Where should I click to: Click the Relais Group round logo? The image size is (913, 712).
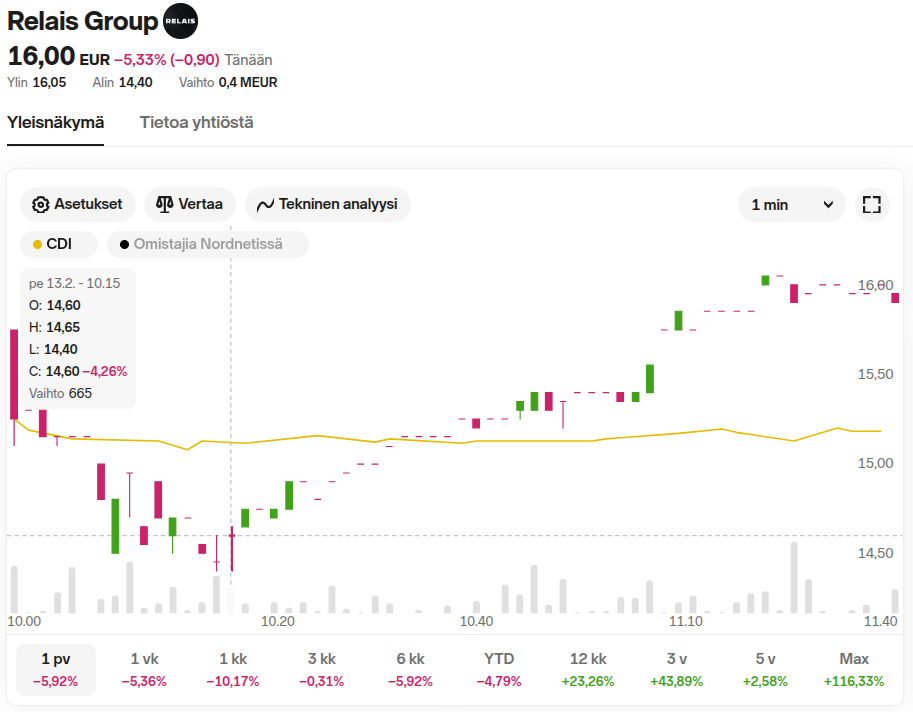[180, 21]
